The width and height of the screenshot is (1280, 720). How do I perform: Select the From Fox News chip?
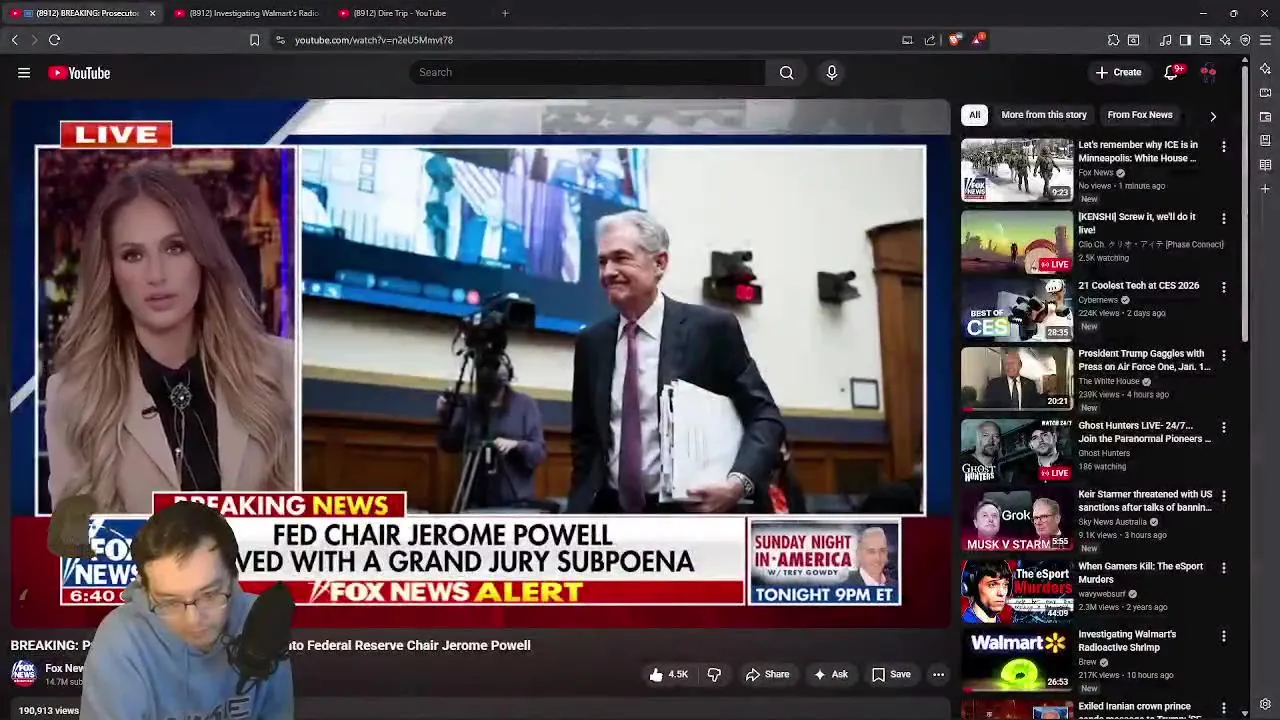pyautogui.click(x=1139, y=115)
